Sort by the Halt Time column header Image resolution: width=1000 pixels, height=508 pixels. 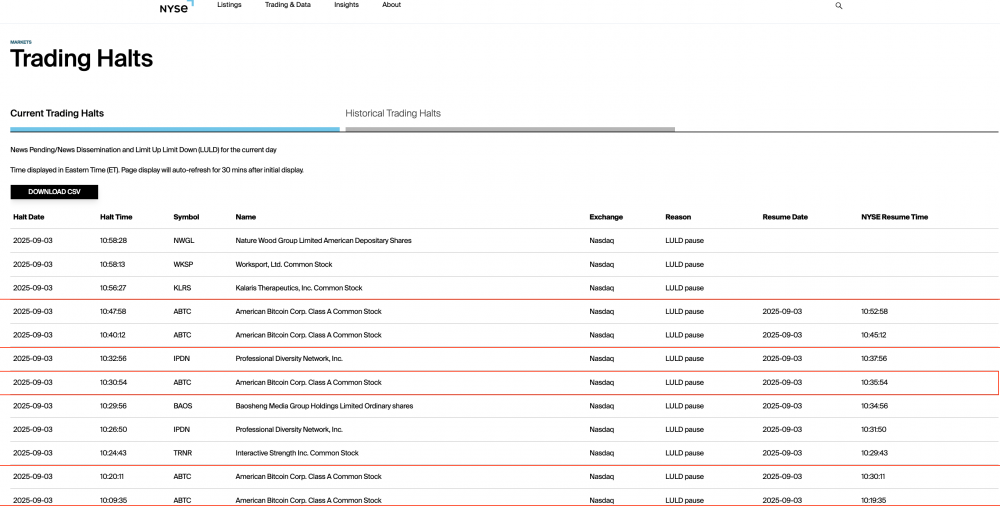coord(116,217)
